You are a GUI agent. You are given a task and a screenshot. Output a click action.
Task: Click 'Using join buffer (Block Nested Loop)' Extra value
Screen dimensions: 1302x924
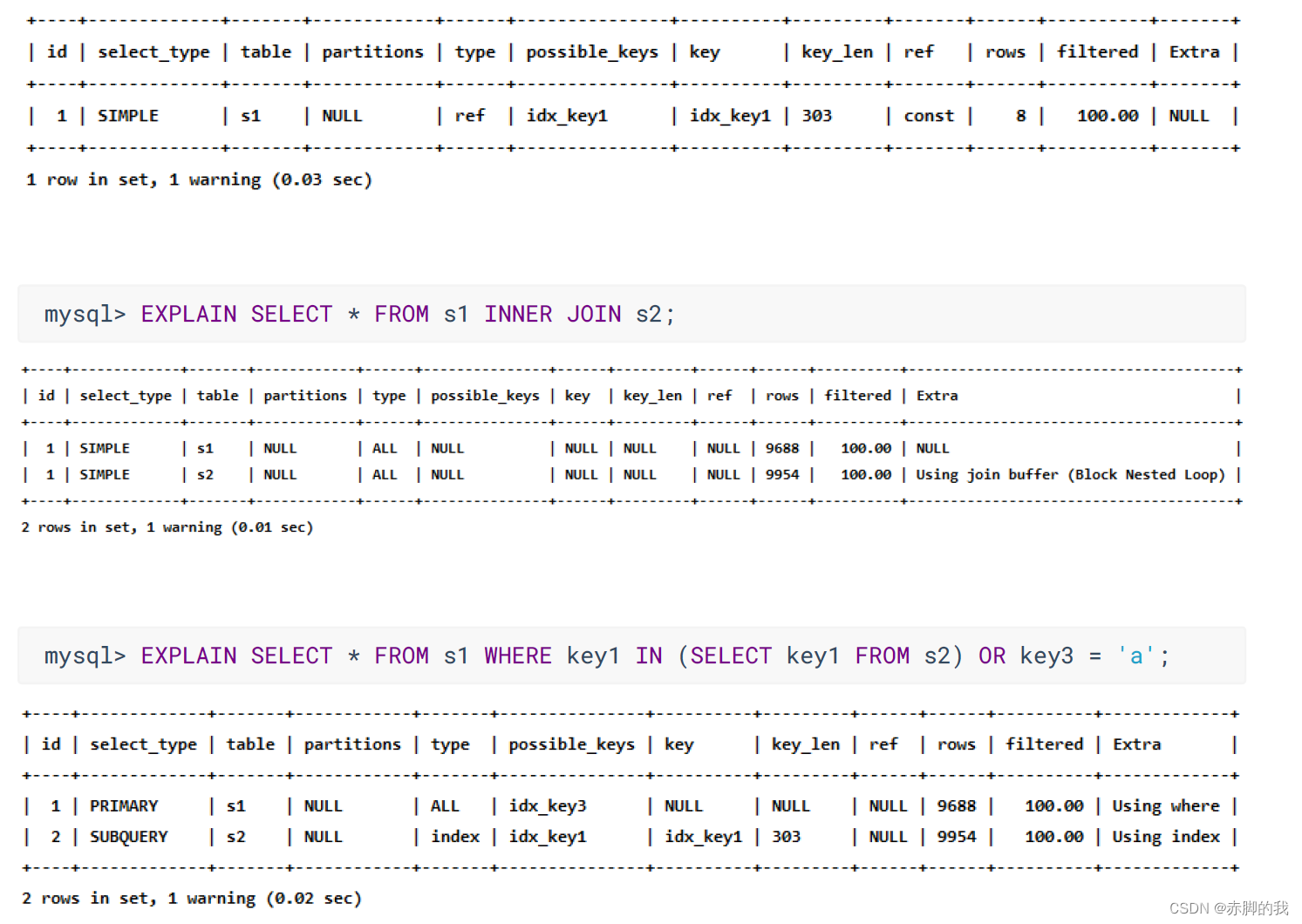coord(1070,474)
